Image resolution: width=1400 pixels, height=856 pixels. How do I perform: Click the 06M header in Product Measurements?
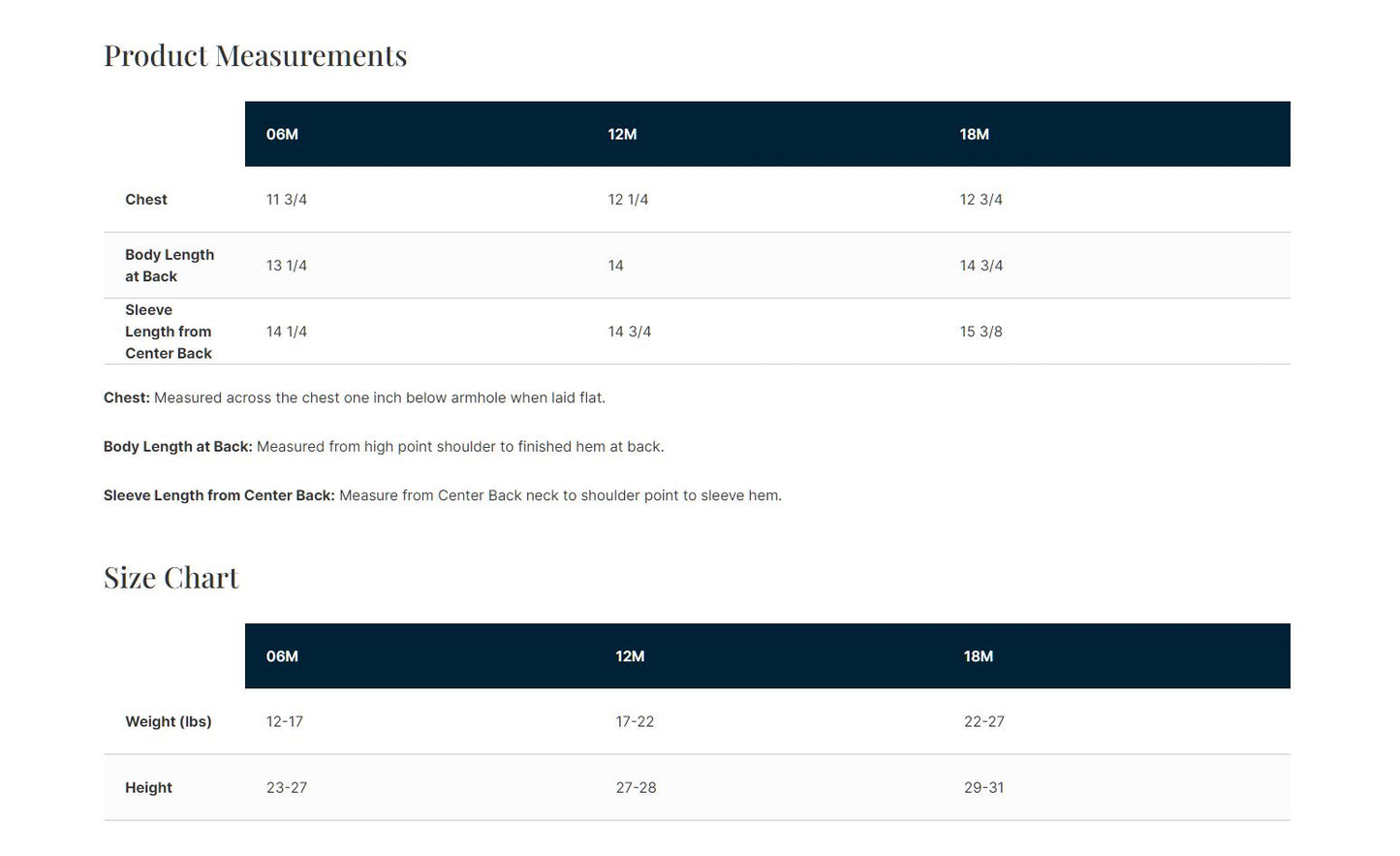(x=282, y=134)
